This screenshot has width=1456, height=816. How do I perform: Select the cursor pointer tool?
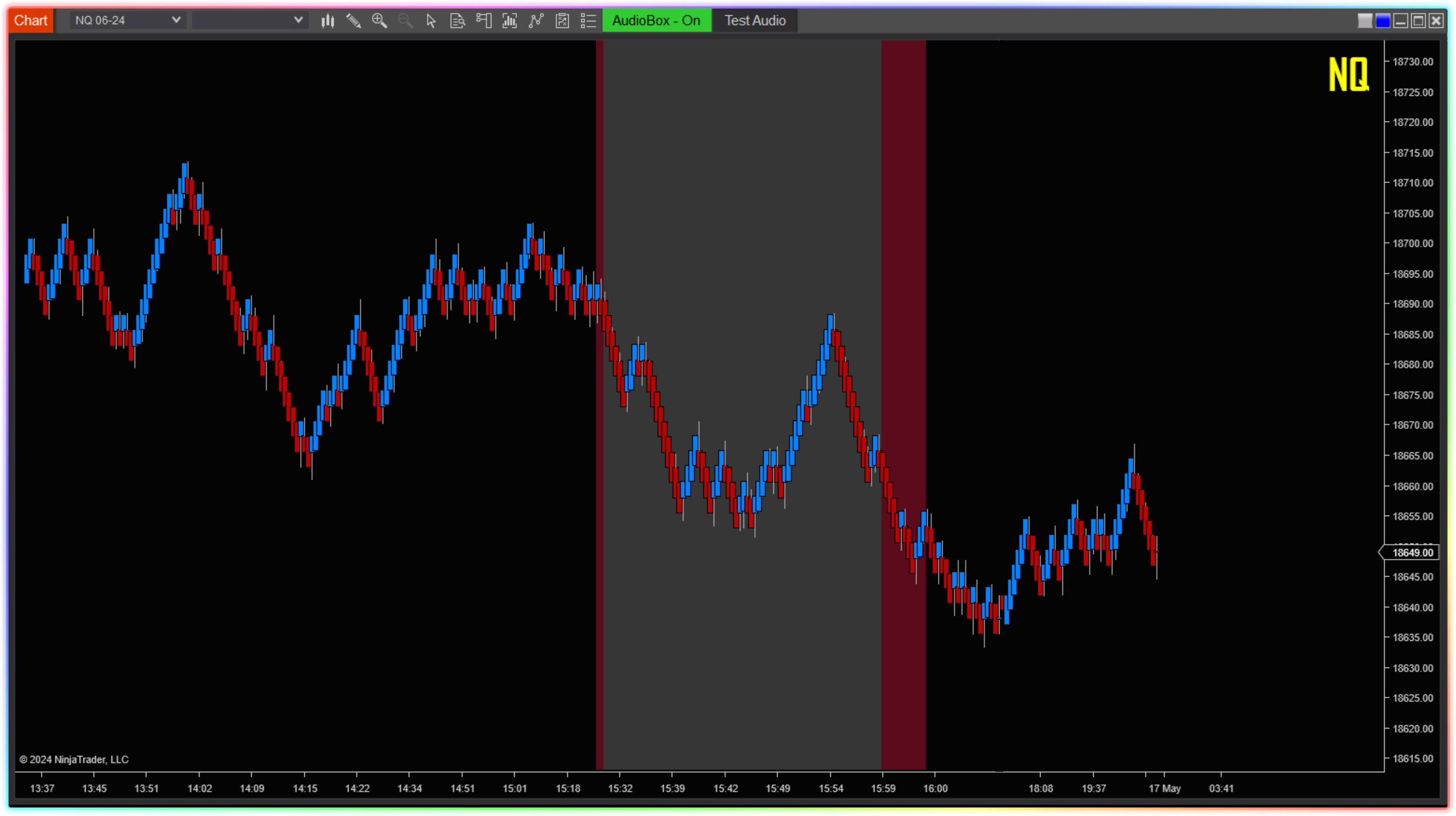pos(431,21)
